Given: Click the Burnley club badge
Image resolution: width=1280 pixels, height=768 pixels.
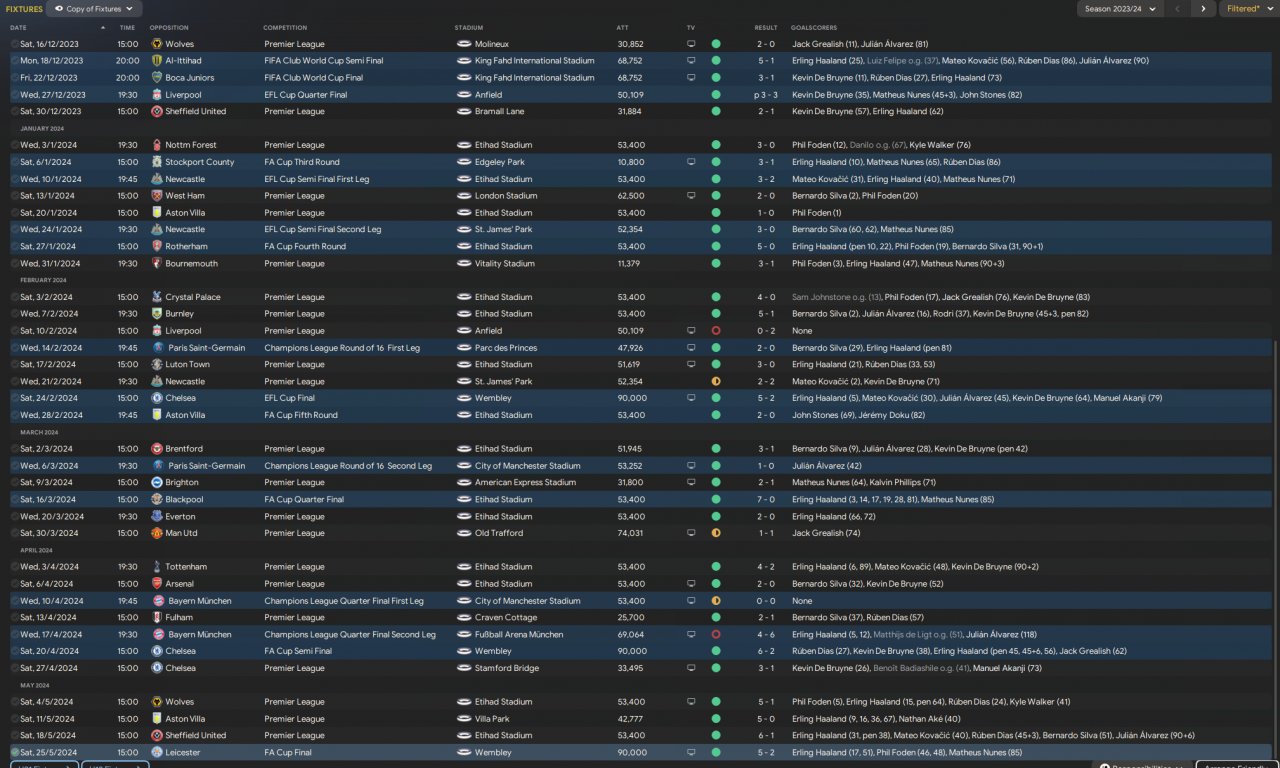Looking at the screenshot, I should [157, 314].
